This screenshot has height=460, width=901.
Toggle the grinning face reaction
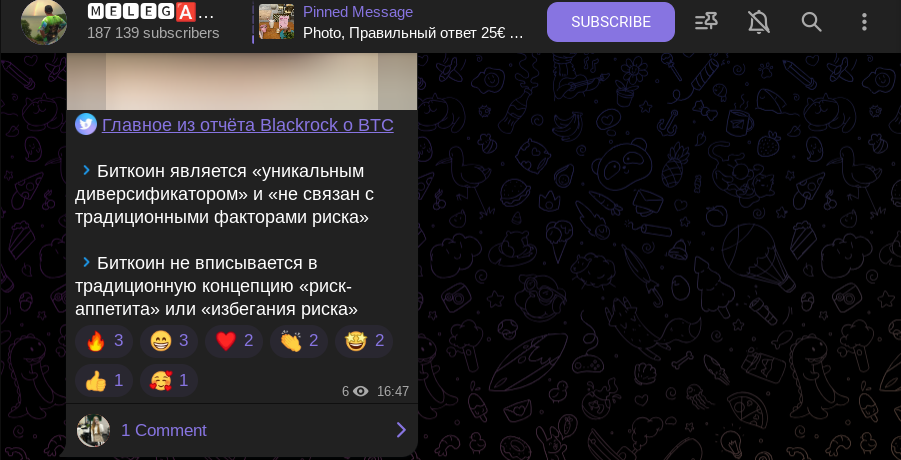[x=169, y=341]
